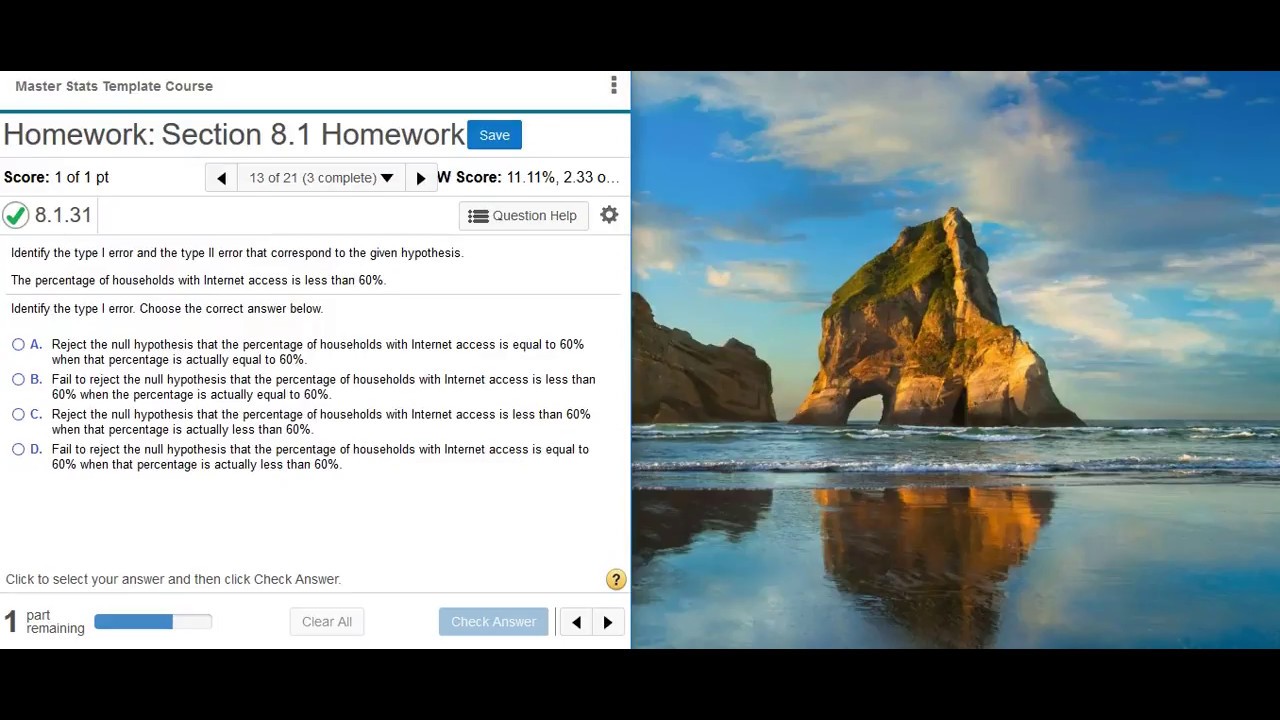Select answer option B radio button
This screenshot has height=720, width=1280.
[x=18, y=379]
